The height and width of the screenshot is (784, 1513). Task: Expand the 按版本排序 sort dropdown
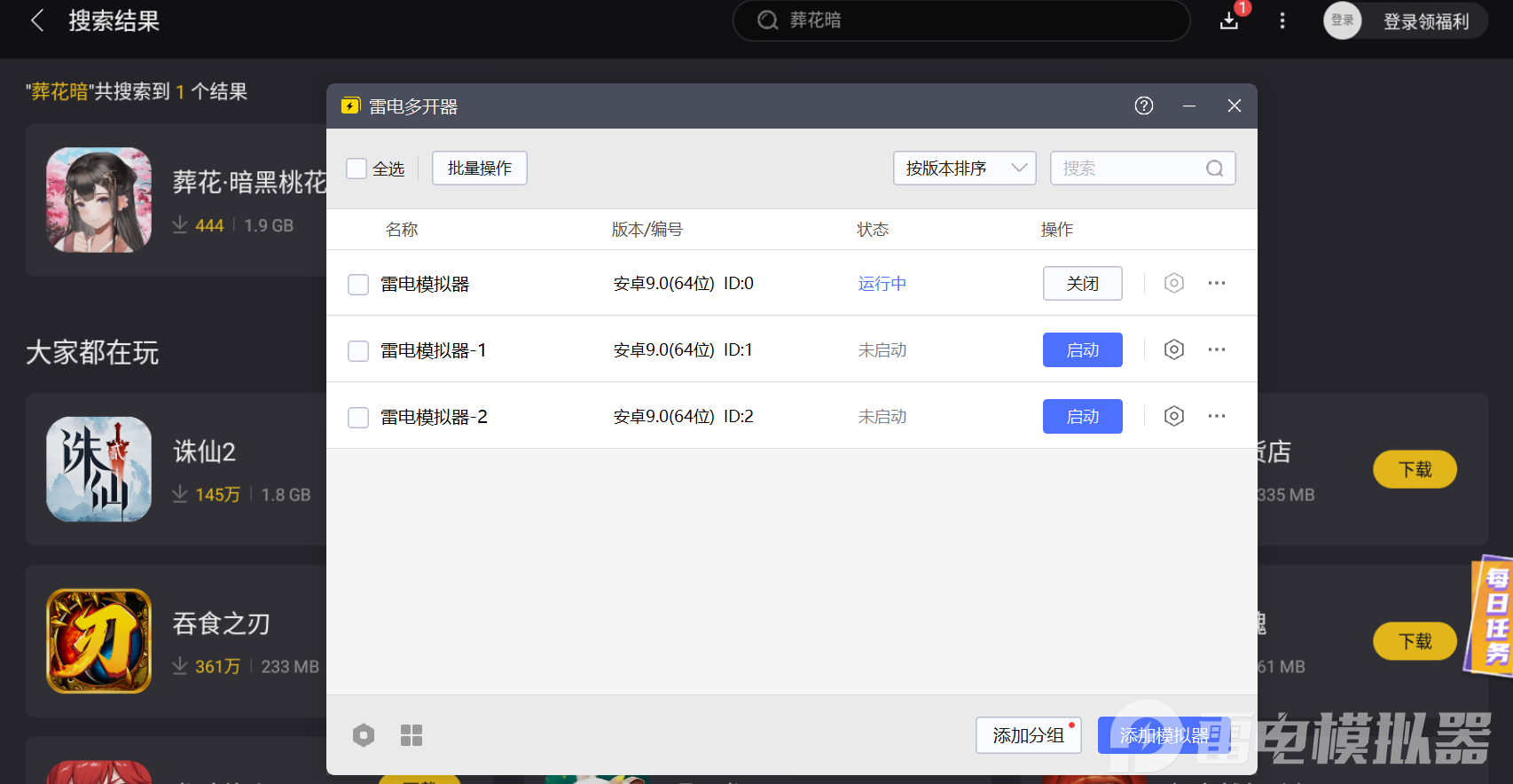tap(964, 169)
